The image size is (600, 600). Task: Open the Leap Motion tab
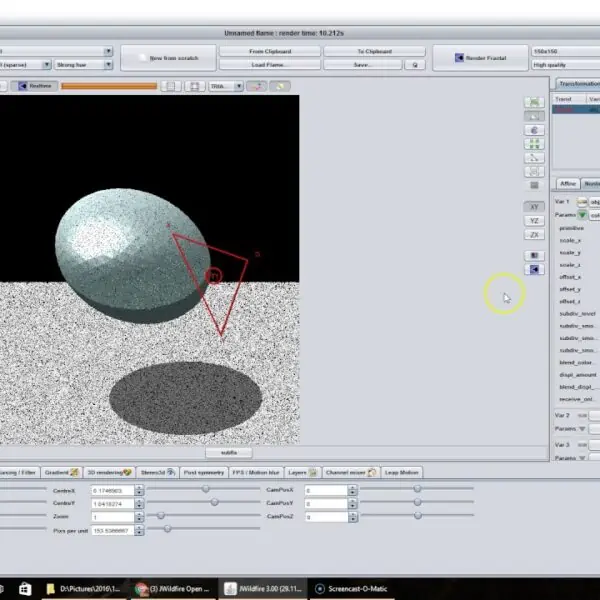click(x=401, y=473)
